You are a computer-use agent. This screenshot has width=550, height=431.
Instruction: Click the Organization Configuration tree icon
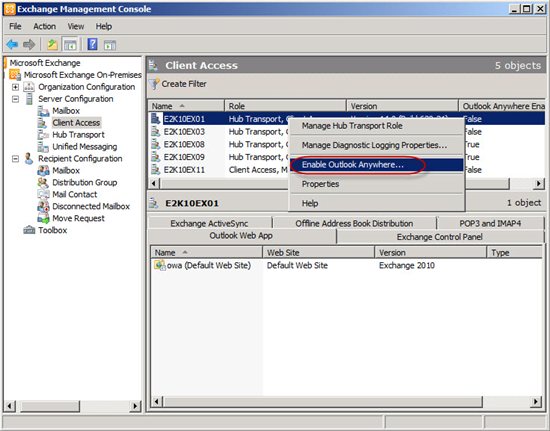coord(29,87)
